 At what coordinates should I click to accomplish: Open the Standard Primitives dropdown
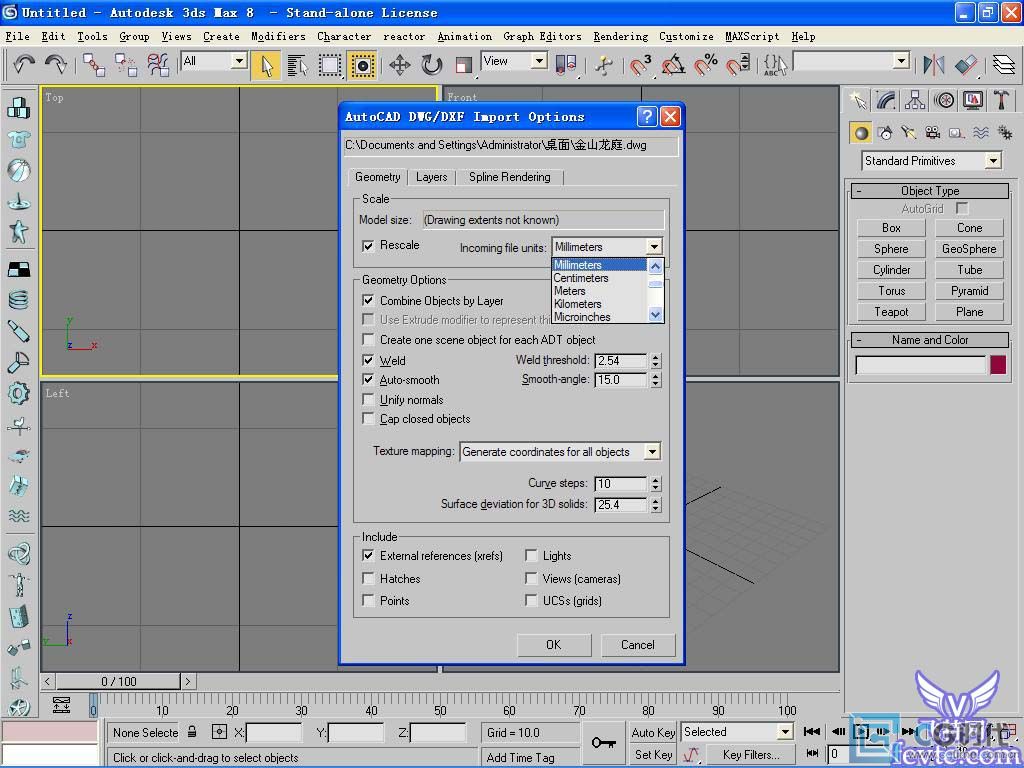pos(933,161)
